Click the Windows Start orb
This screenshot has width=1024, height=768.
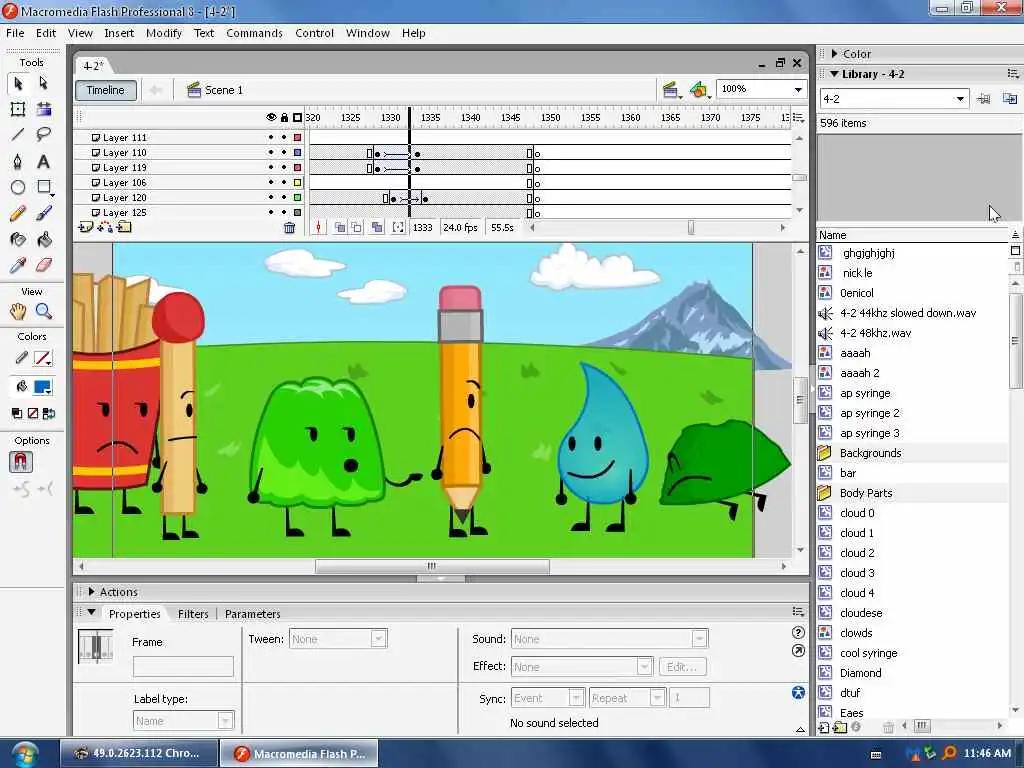point(25,753)
